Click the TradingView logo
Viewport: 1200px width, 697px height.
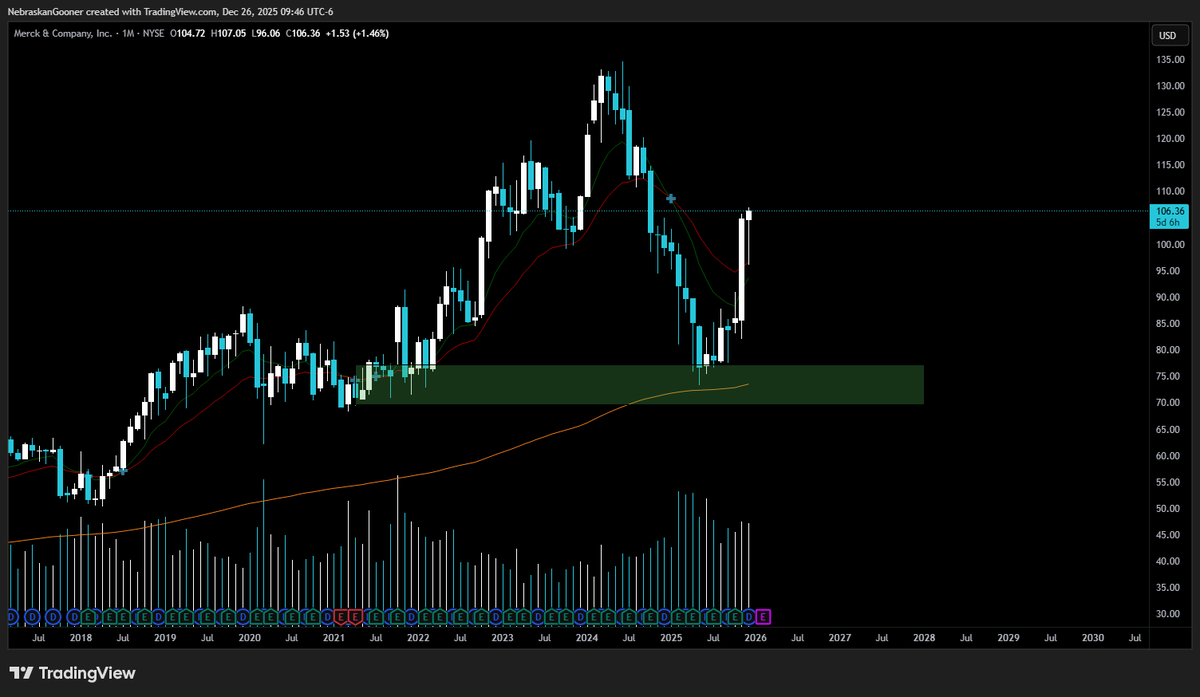coord(72,673)
